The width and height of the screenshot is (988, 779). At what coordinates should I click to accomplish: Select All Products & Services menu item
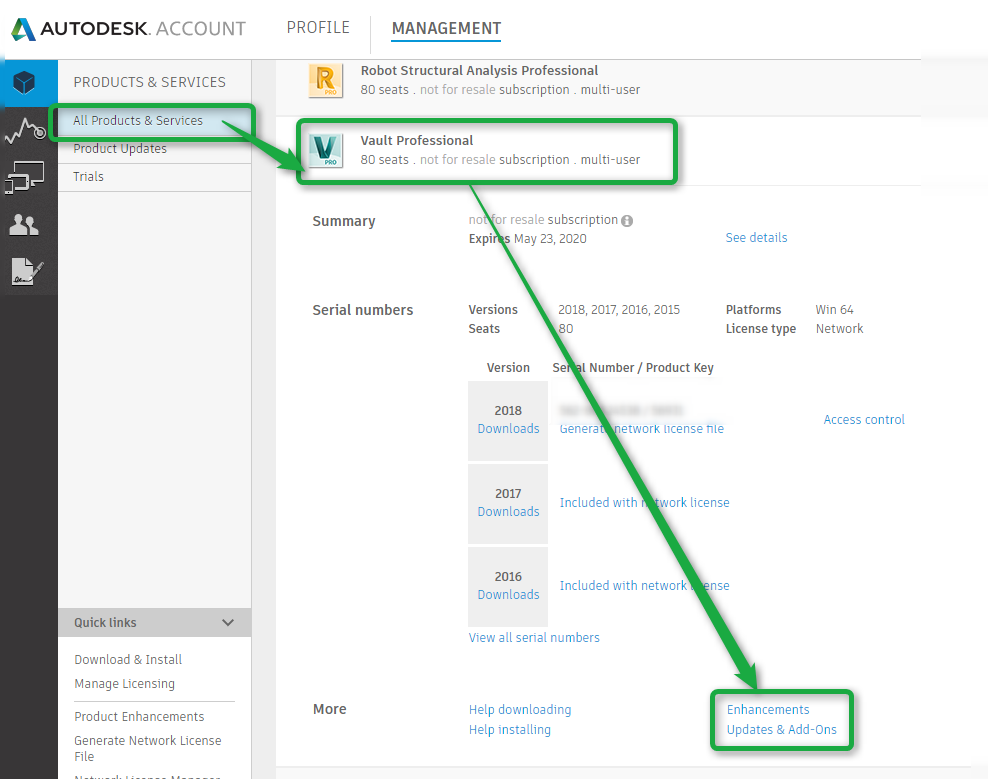[x=154, y=120]
